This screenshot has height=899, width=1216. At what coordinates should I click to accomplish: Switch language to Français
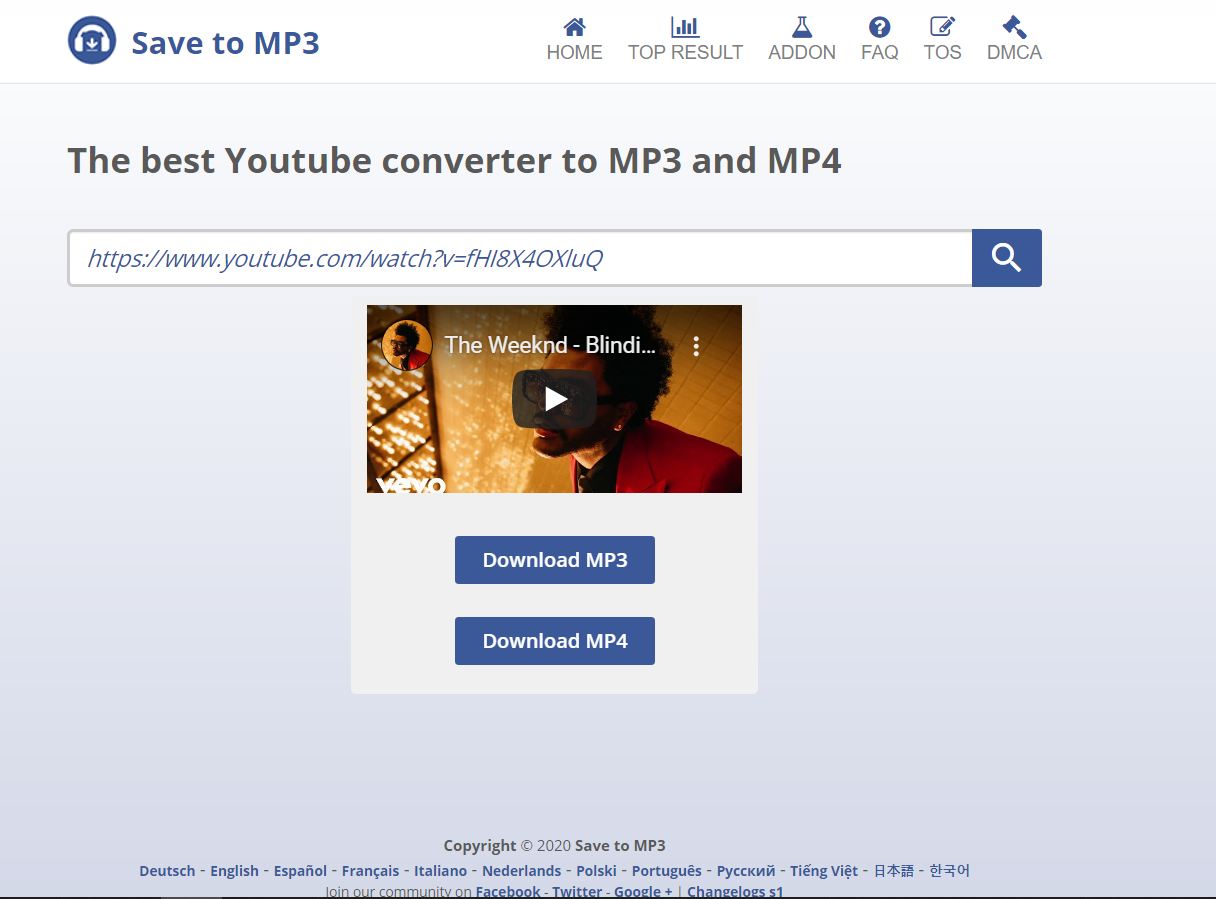pyautogui.click(x=370, y=871)
